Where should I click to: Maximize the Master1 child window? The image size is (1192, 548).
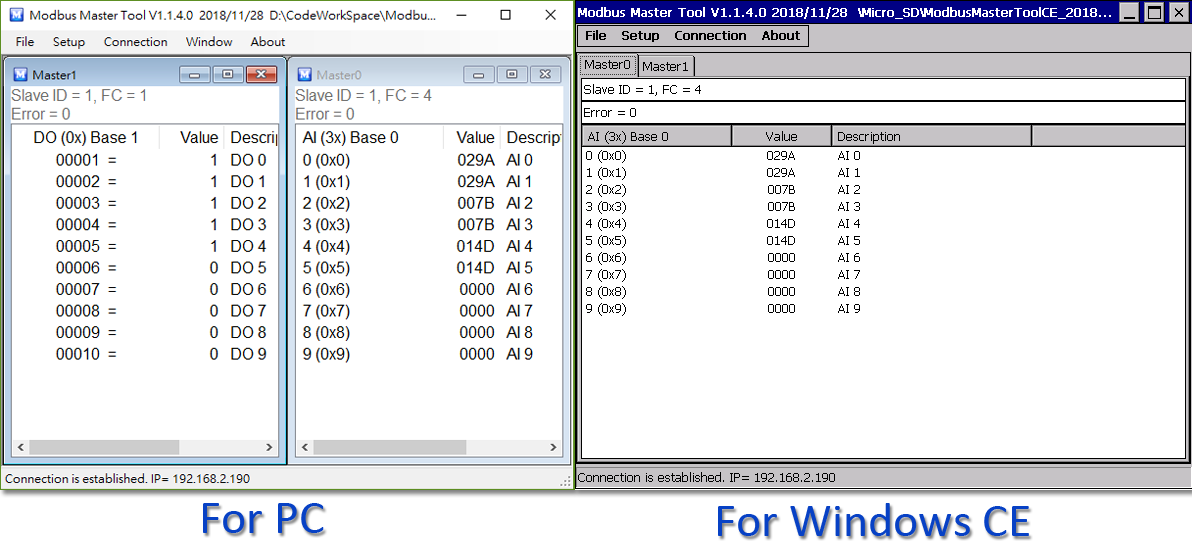227,74
